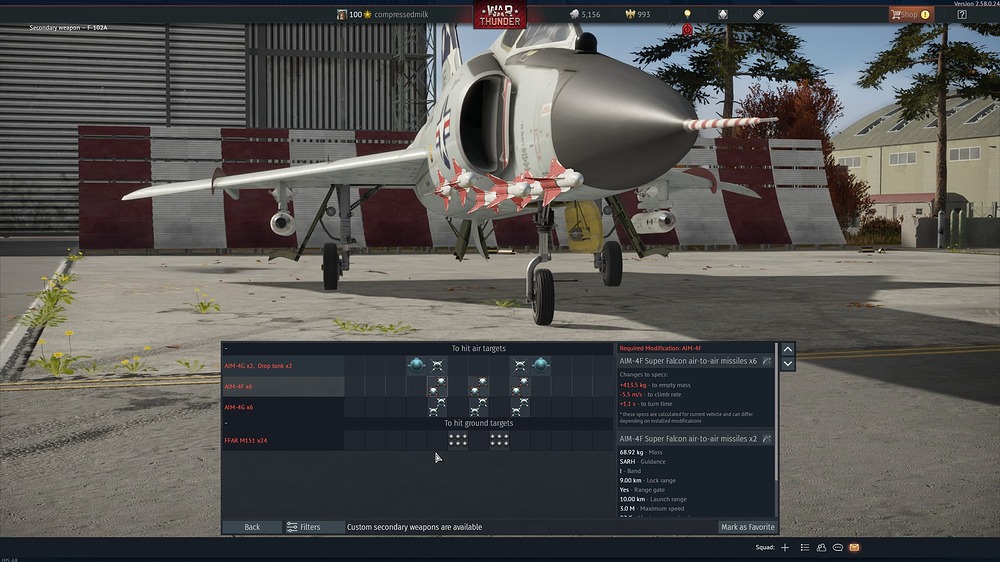Click right AIM-4G x6 row missile pair icon

point(520,407)
